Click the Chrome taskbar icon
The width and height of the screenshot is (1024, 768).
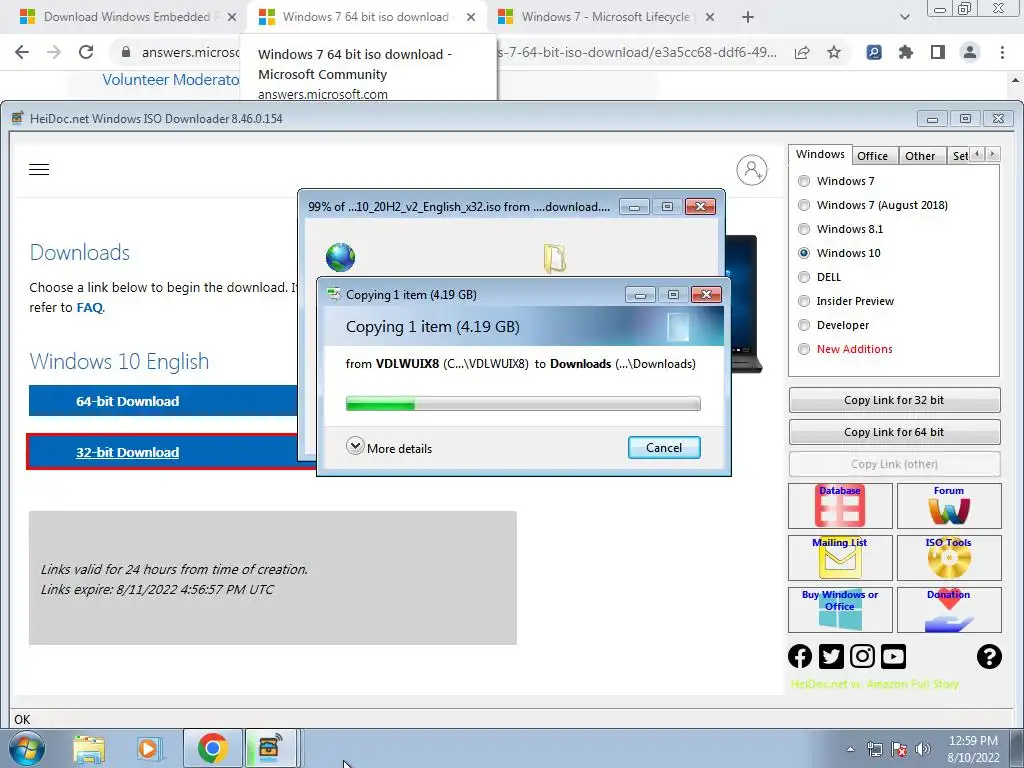tap(212, 748)
